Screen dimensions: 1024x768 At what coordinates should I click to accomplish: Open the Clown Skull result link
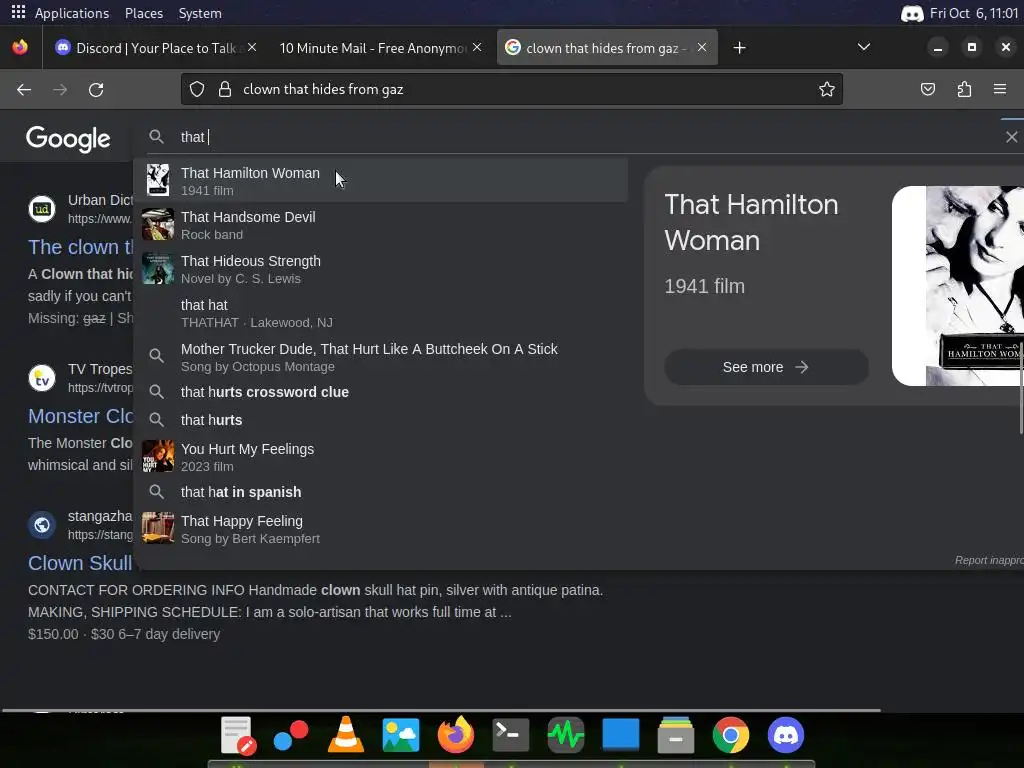click(x=80, y=563)
